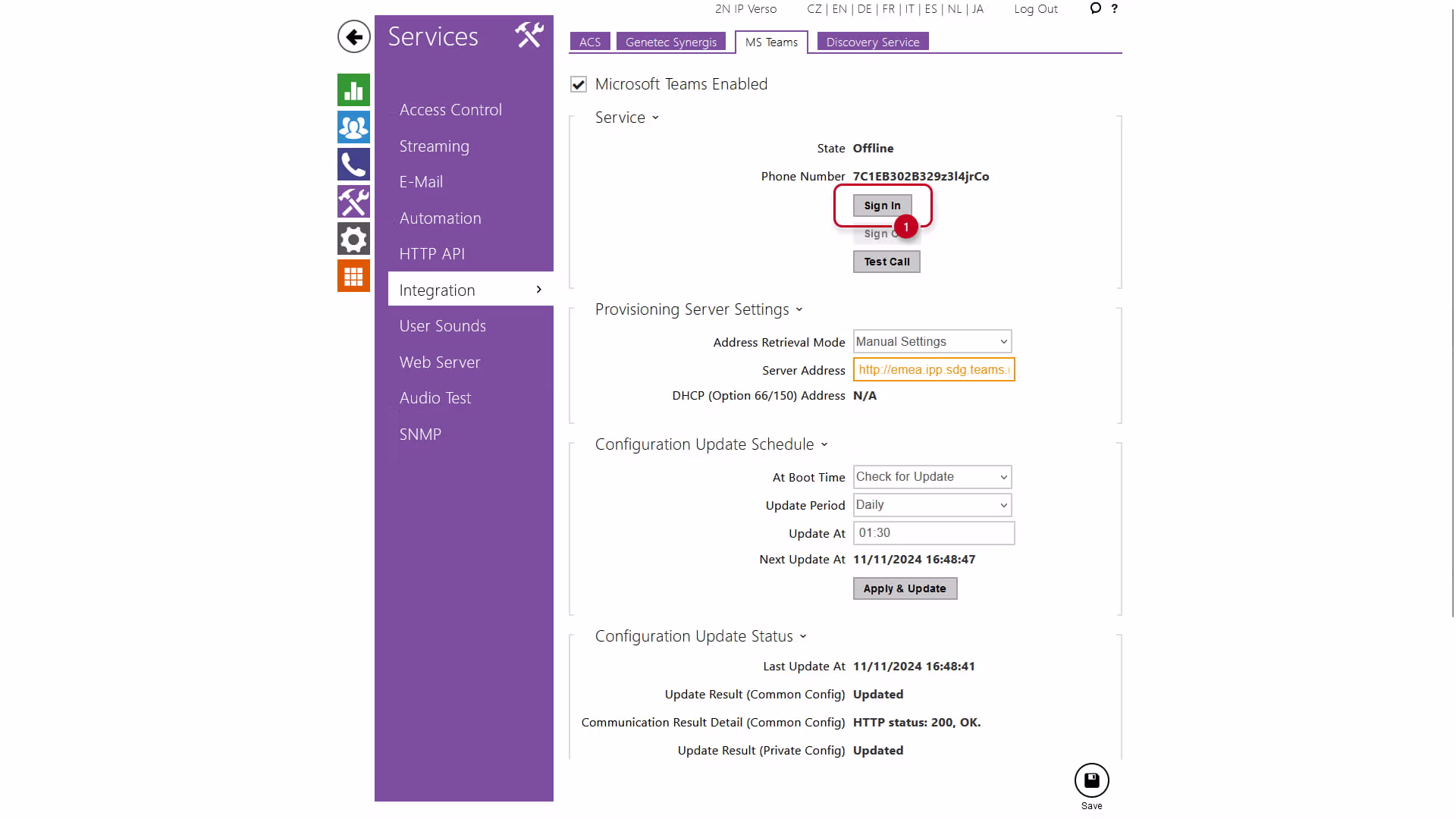The height and width of the screenshot is (819, 1456).
Task: Open the Status bar-chart icon
Action: 353,90
